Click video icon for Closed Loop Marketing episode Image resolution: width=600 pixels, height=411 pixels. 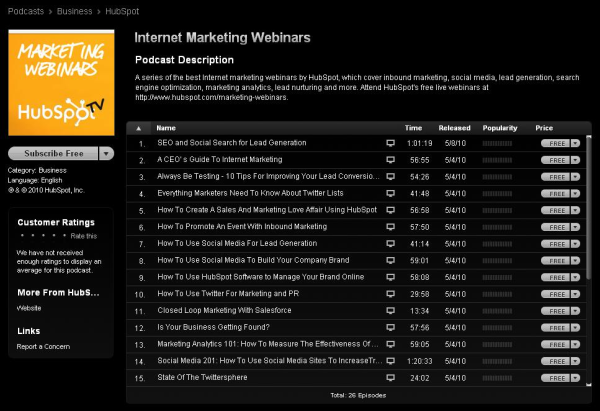(x=391, y=310)
